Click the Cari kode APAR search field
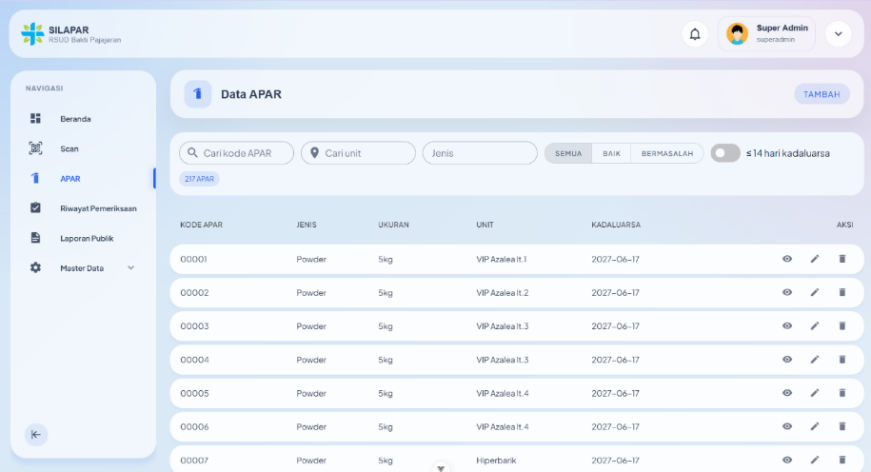Screen dimensions: 871x472 tap(237, 153)
